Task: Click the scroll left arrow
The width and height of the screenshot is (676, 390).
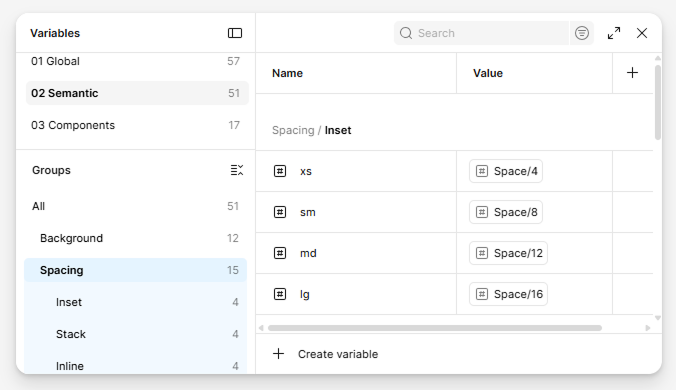Action: coord(261,328)
